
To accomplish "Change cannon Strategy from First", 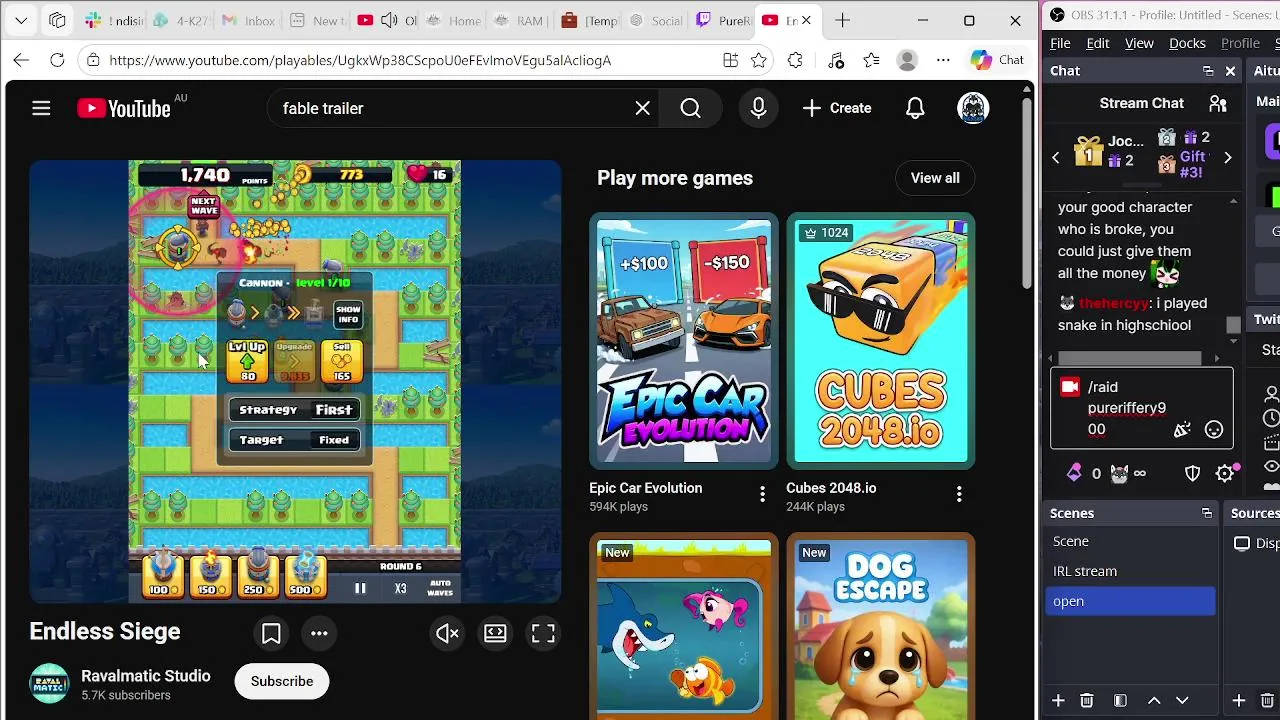I will 295,409.
